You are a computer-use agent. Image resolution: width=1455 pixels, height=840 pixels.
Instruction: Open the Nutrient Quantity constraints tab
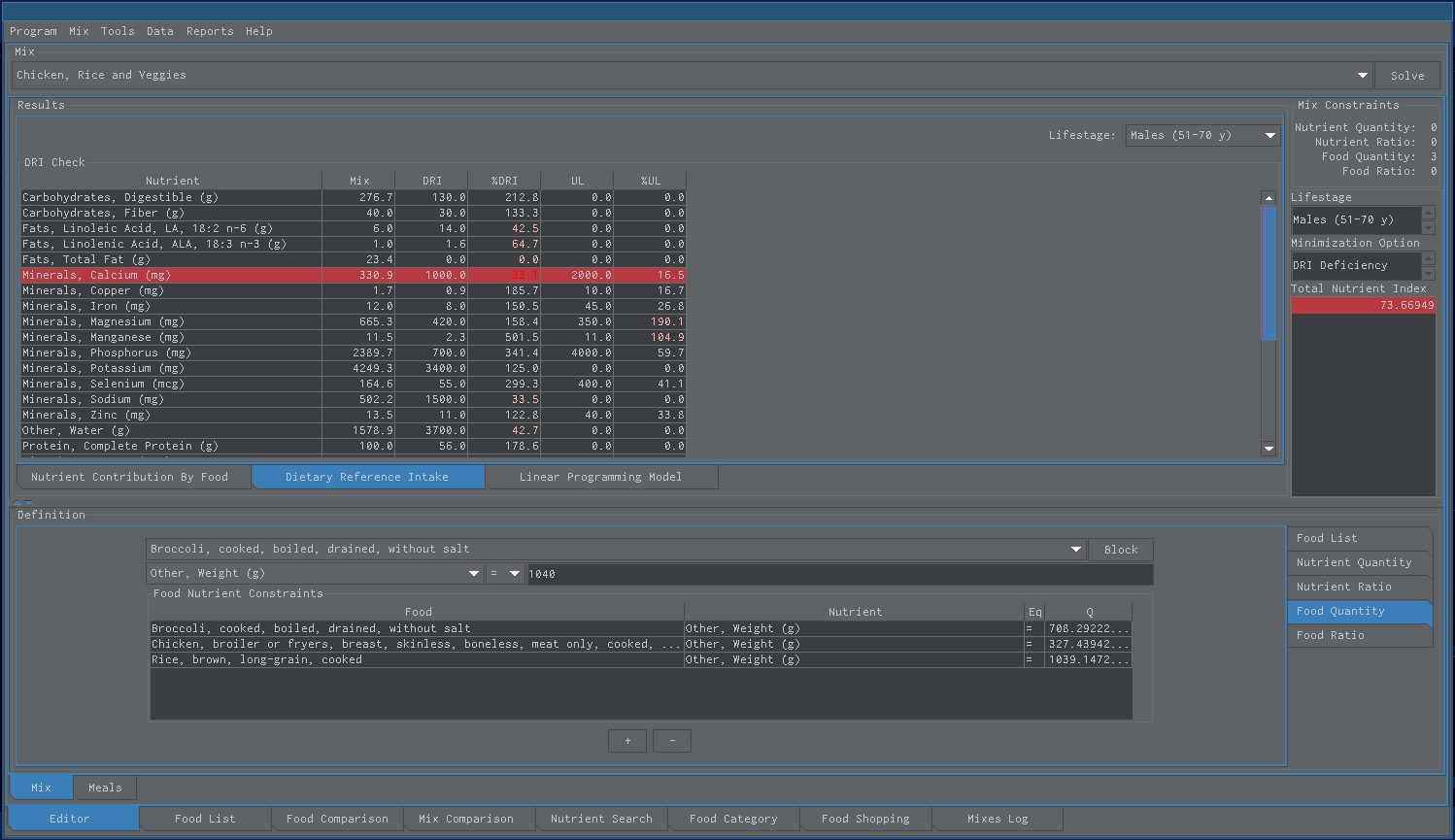tap(1359, 562)
